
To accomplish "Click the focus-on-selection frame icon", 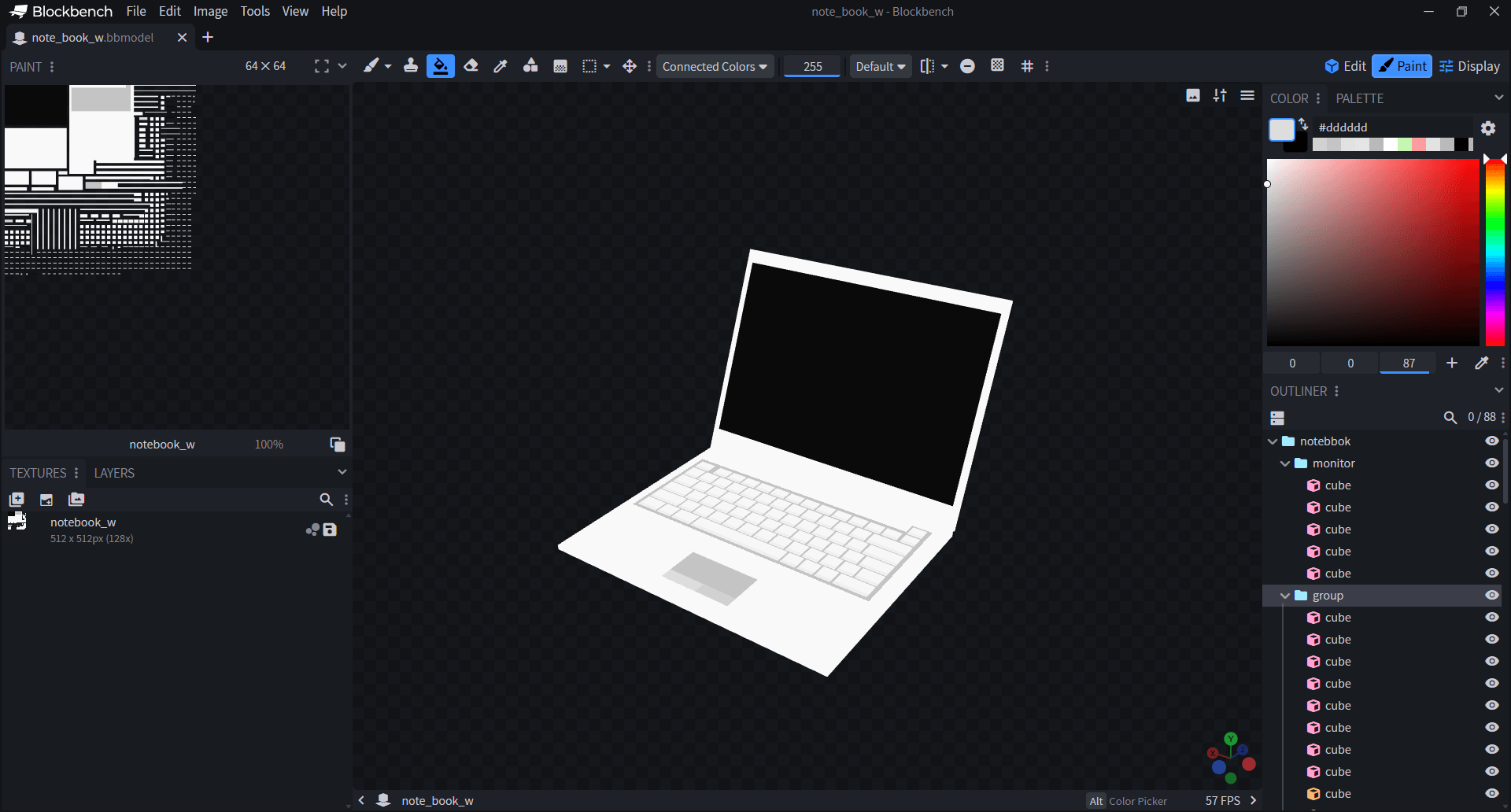I will (x=322, y=66).
